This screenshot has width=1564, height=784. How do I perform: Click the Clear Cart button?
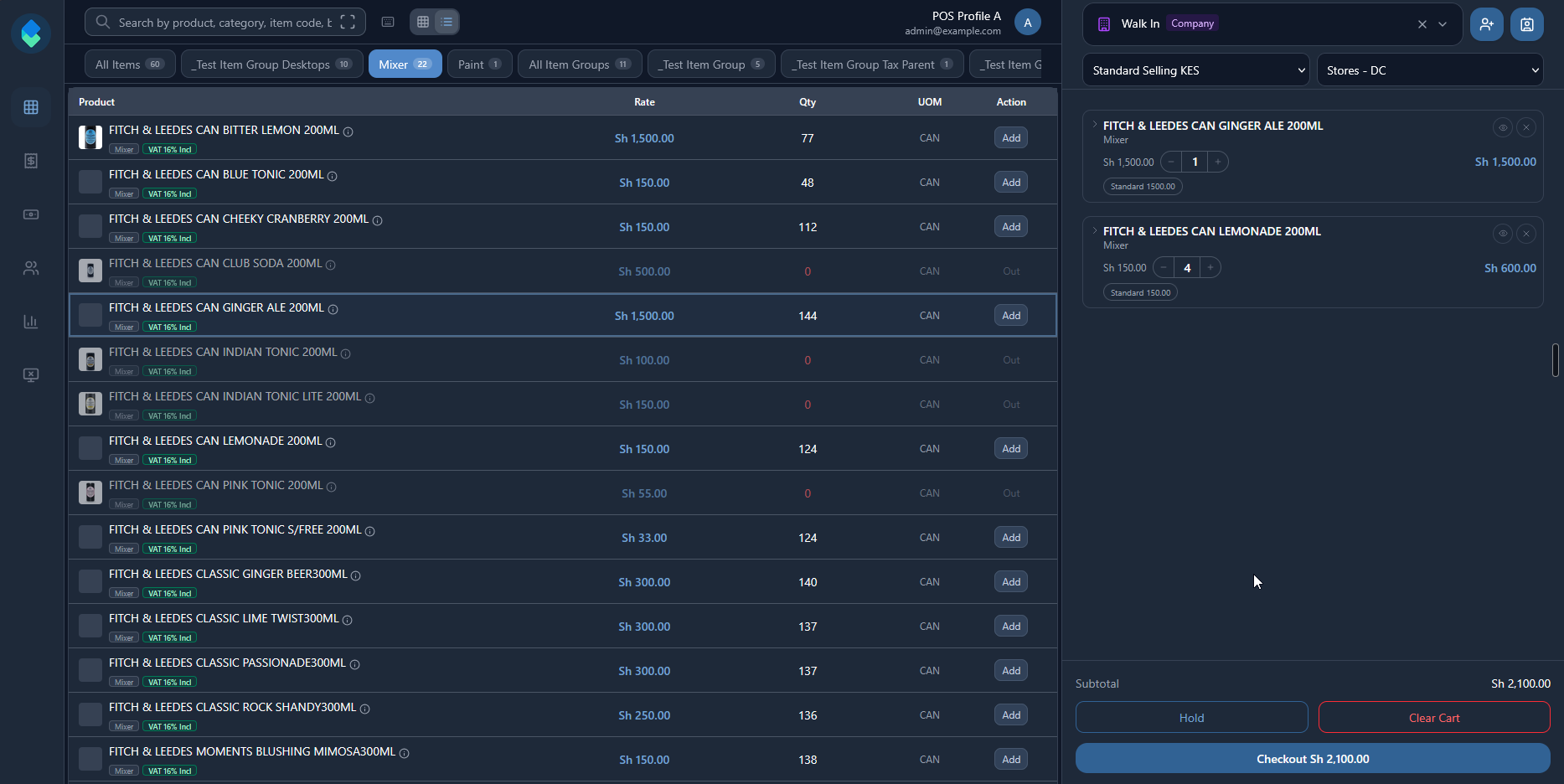click(x=1434, y=718)
